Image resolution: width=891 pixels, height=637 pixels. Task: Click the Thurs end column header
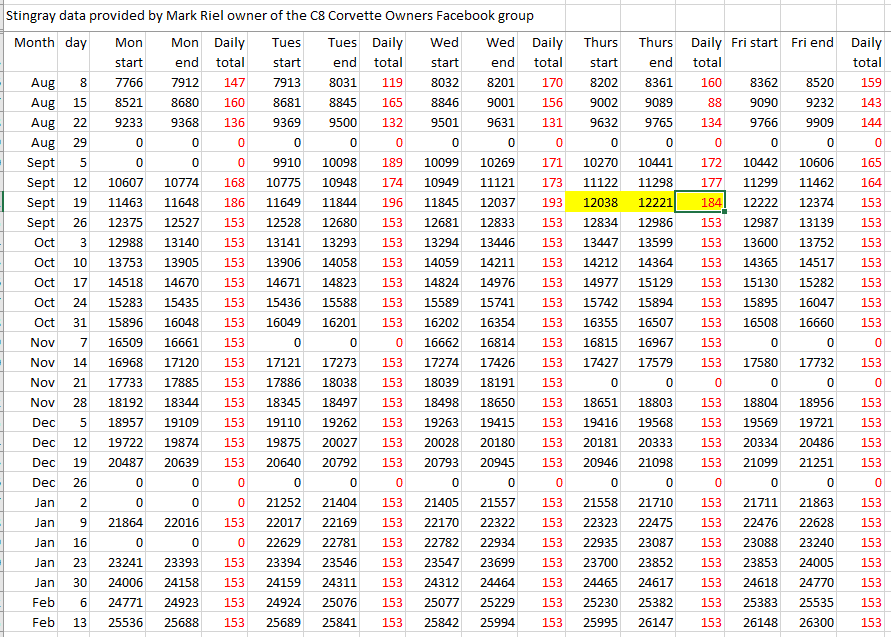coord(656,52)
